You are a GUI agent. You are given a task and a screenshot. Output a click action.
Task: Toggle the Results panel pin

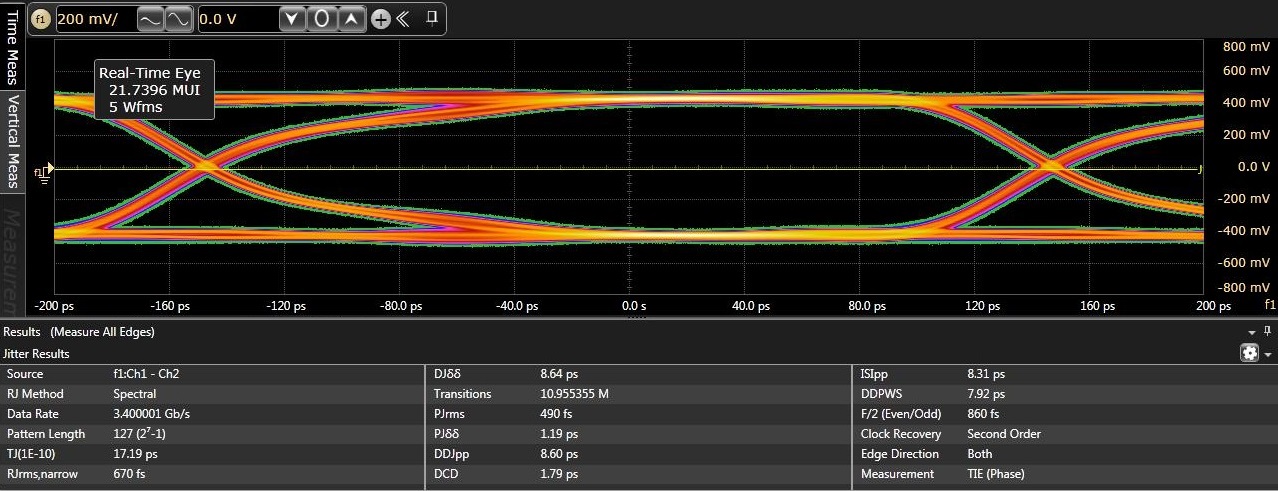point(1267,331)
